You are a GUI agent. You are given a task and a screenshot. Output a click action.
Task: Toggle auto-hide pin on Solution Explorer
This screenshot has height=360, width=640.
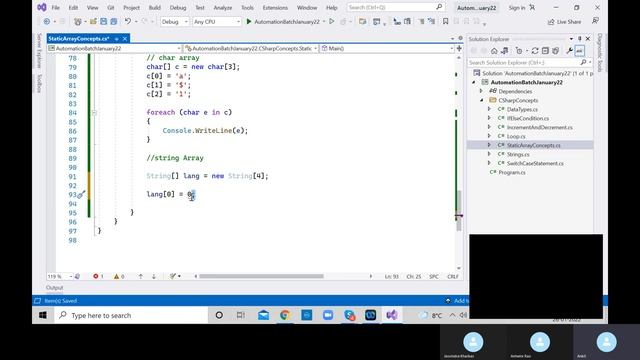point(580,39)
